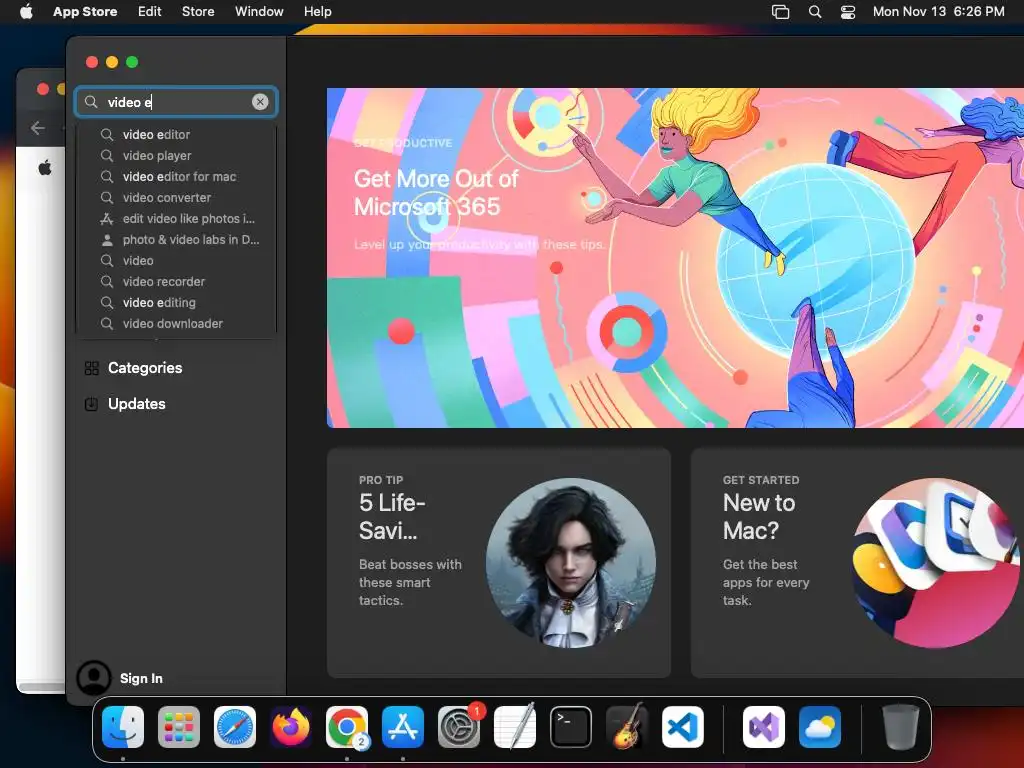Open the Microsoft 365 featured banner
Screen dimensions: 1024x768
point(675,258)
